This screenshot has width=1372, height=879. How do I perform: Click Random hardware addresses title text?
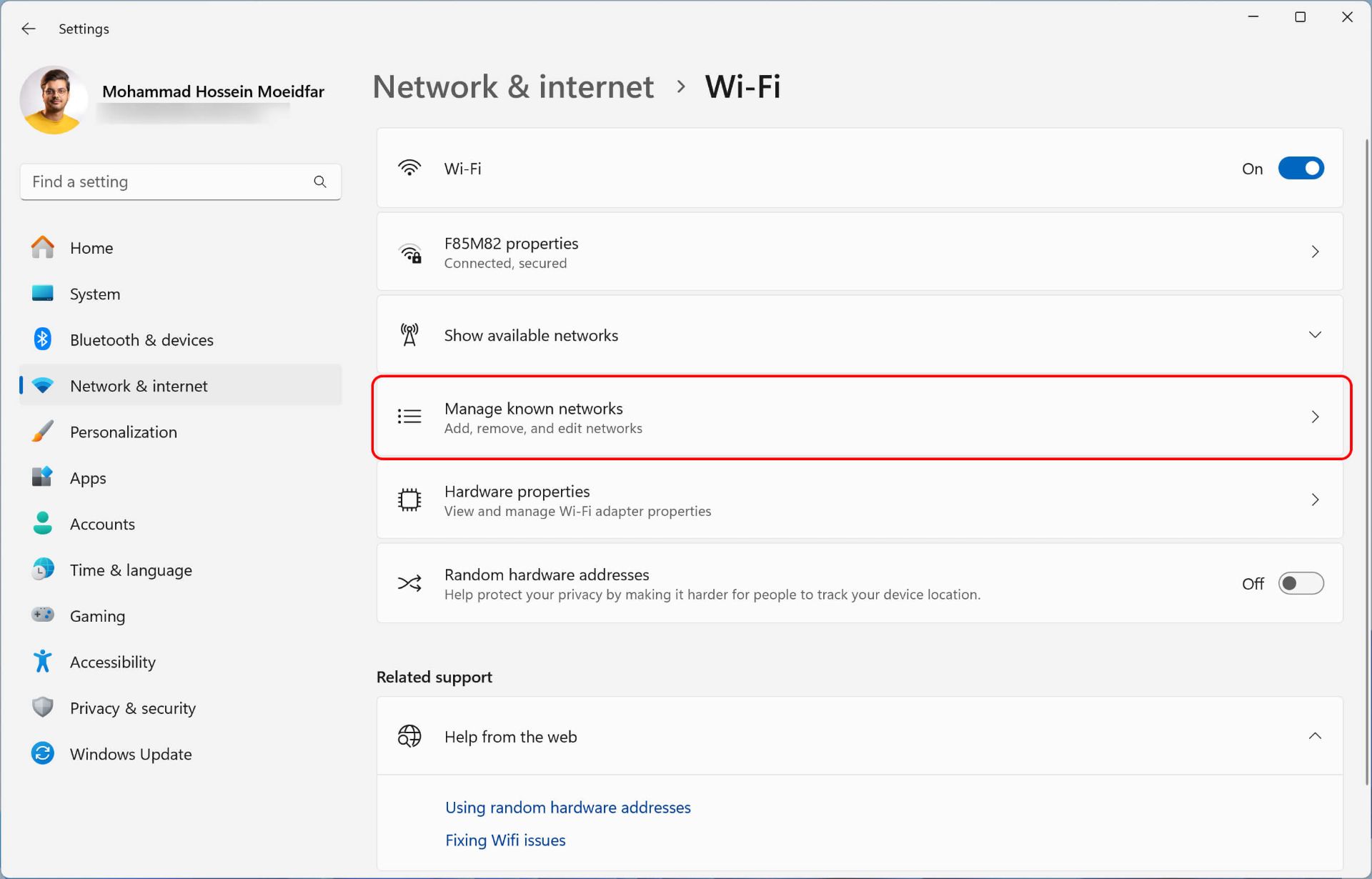(547, 575)
